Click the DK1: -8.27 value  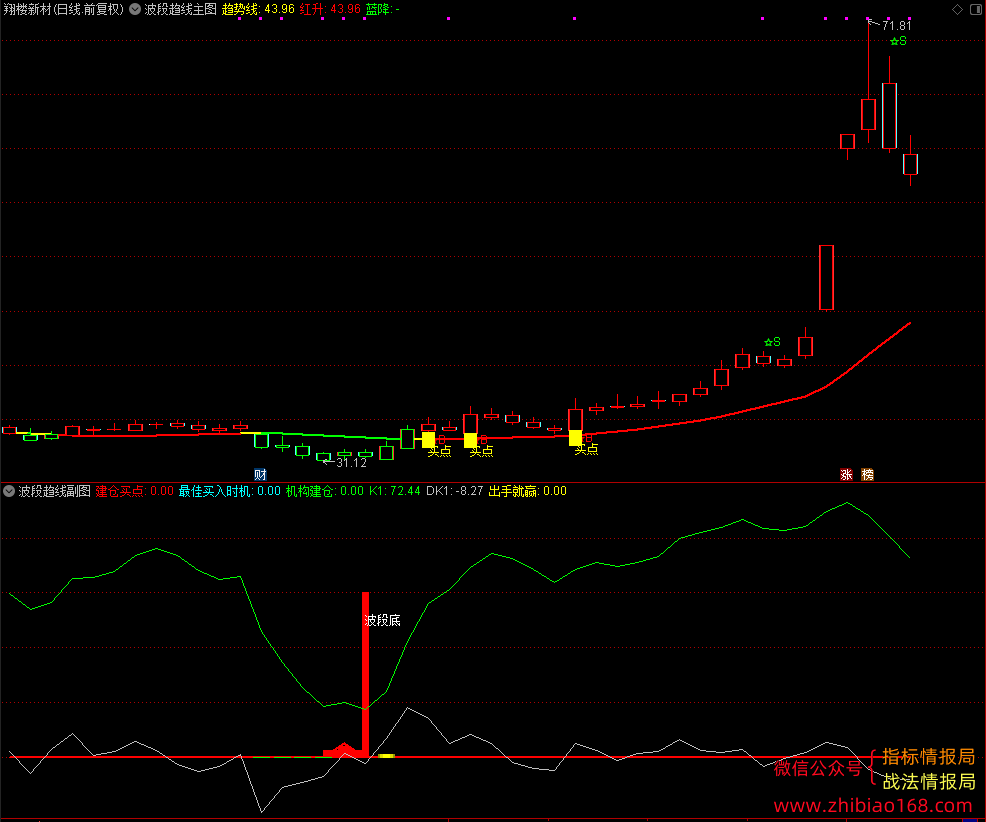point(455,491)
